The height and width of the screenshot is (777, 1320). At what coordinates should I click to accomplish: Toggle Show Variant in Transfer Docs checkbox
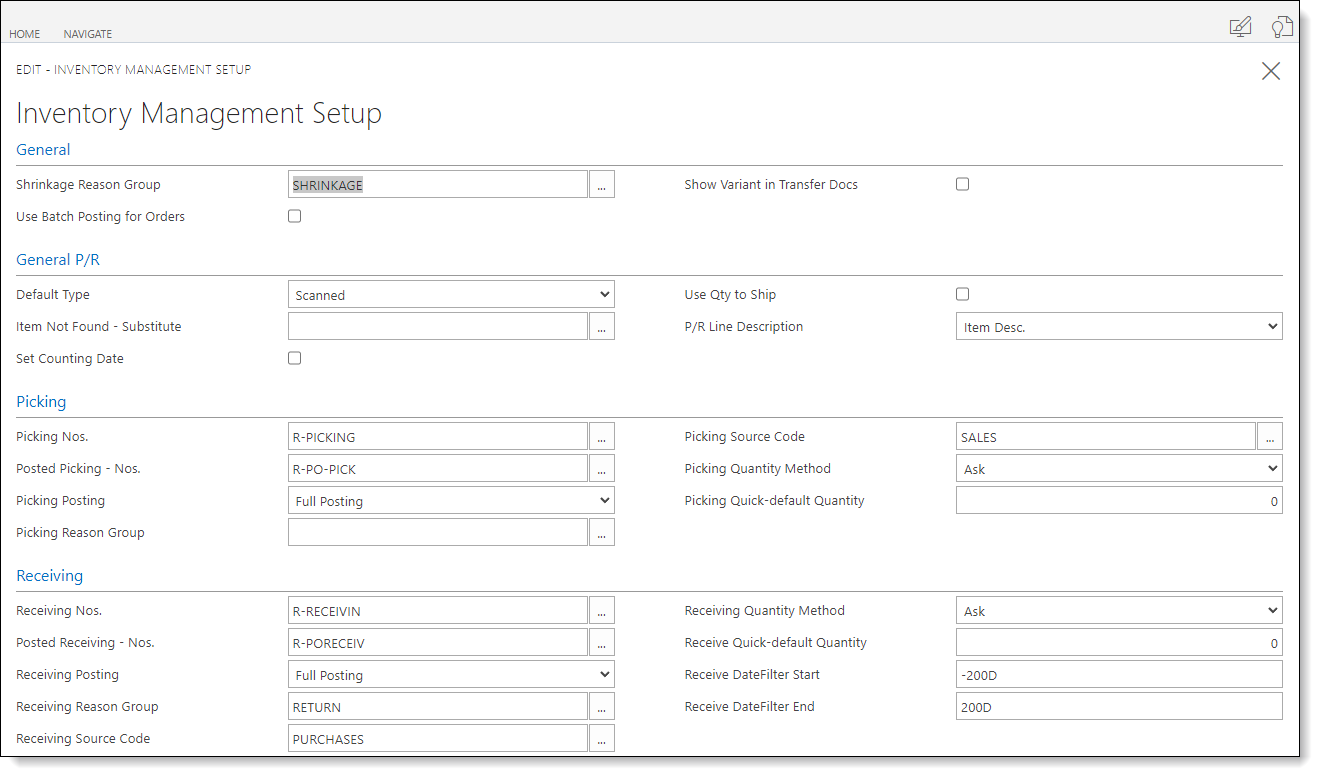click(963, 184)
